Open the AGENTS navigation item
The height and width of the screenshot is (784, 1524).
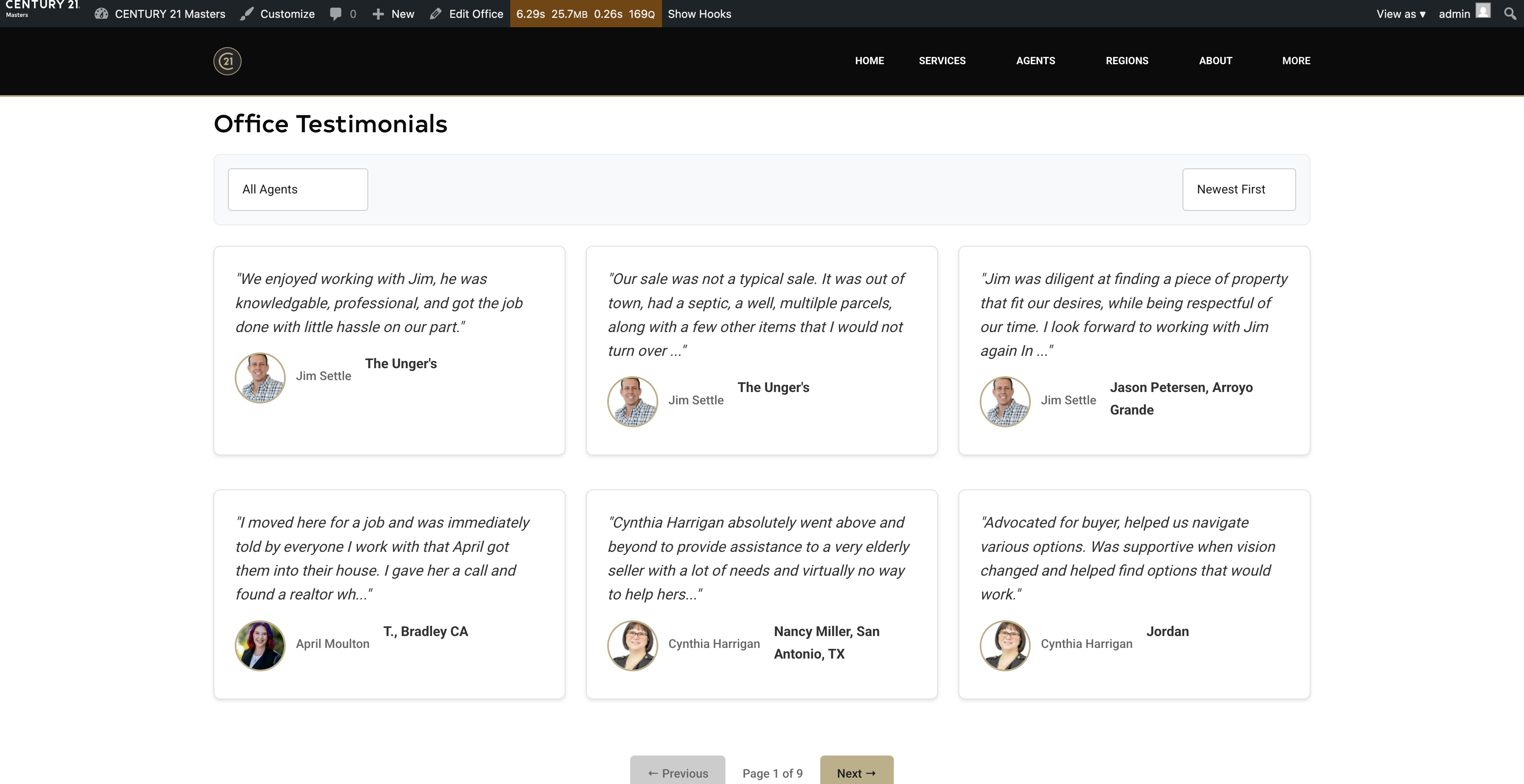tap(1035, 60)
